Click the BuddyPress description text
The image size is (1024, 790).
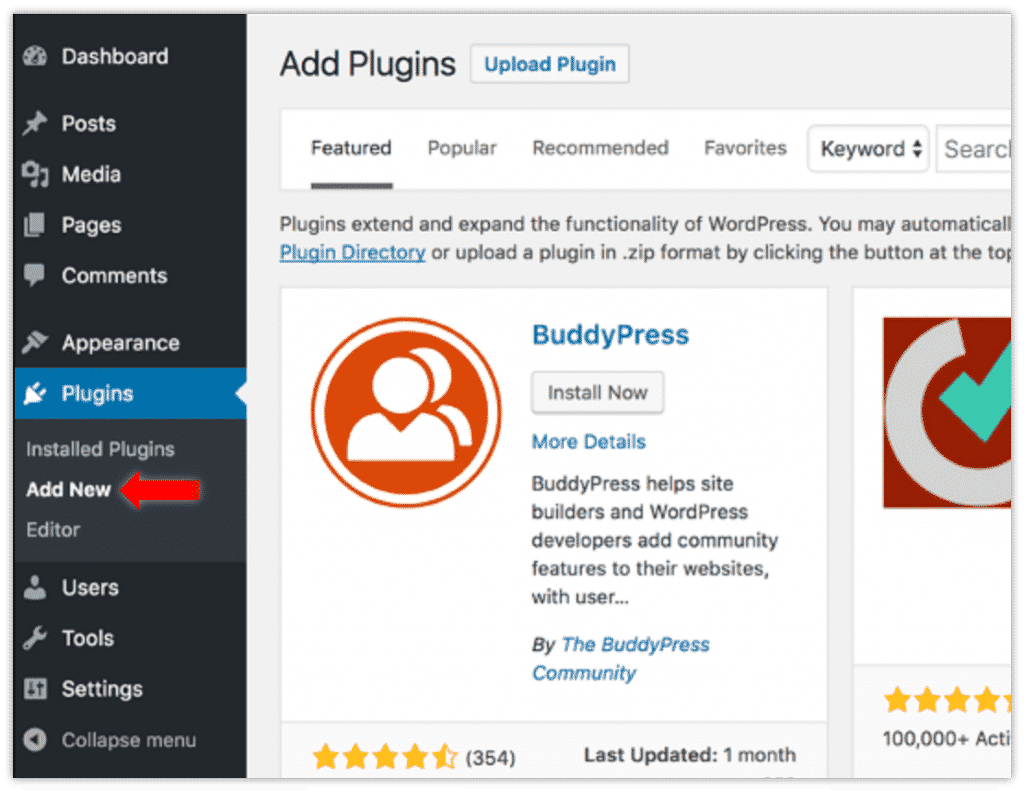coord(654,540)
